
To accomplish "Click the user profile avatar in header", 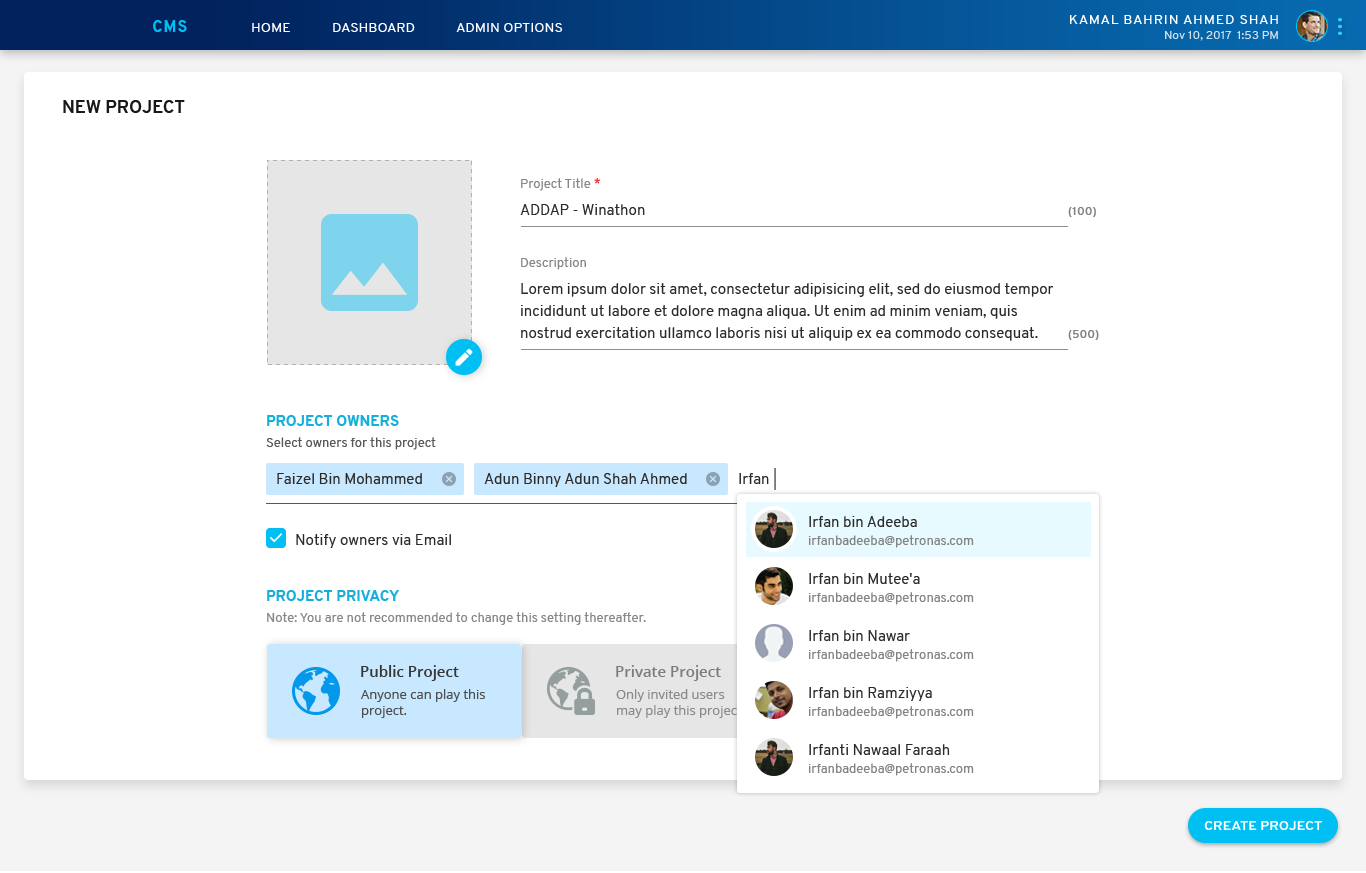I will coord(1311,27).
